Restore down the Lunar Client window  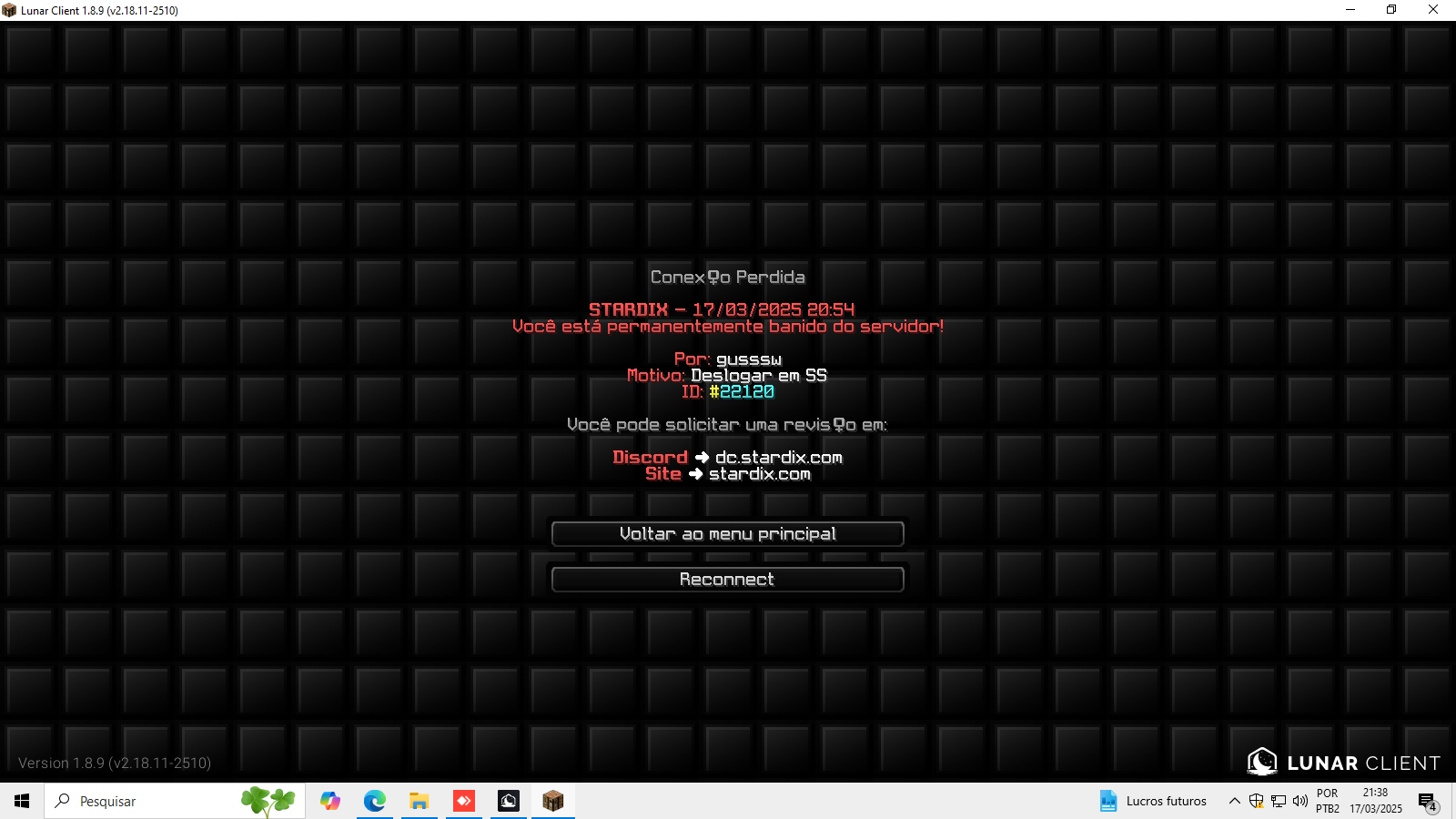click(1391, 10)
